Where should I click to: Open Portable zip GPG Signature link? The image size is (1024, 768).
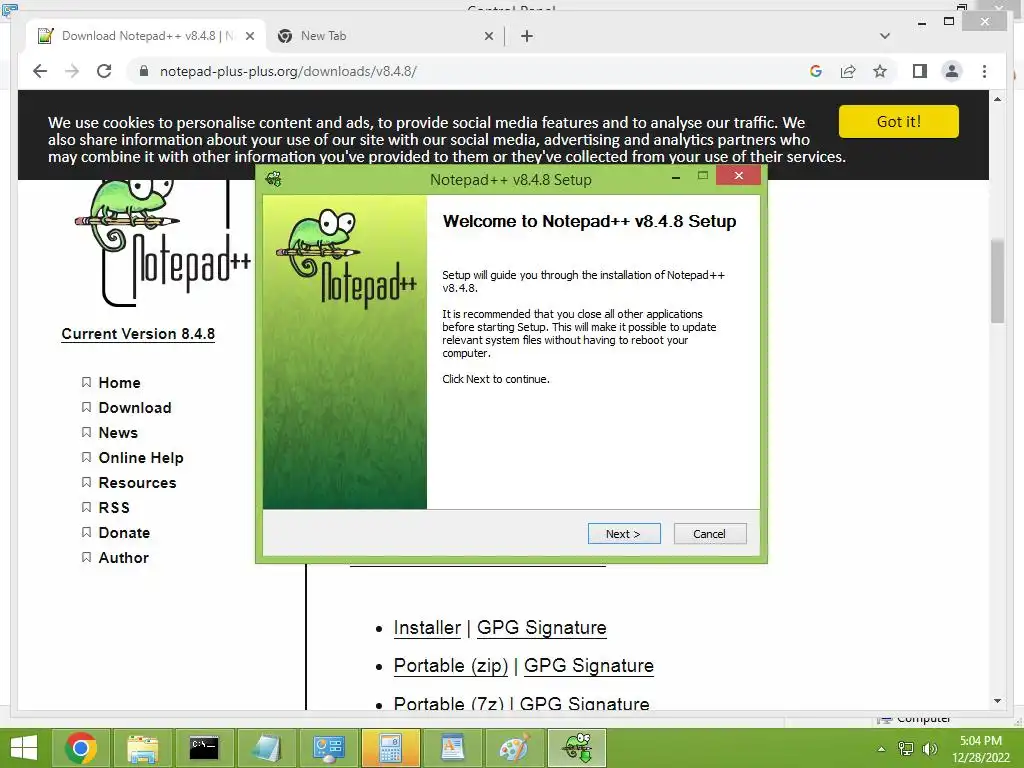tap(588, 665)
